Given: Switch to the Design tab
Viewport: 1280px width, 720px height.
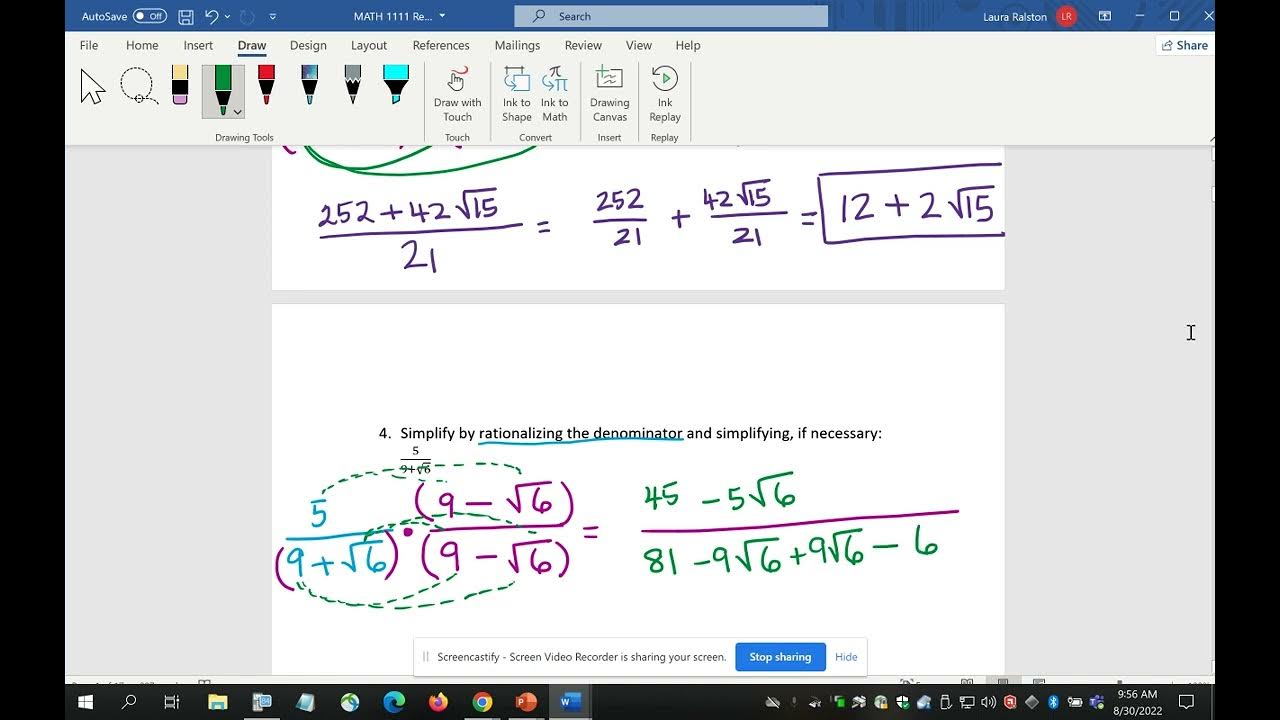Looking at the screenshot, I should [x=308, y=45].
